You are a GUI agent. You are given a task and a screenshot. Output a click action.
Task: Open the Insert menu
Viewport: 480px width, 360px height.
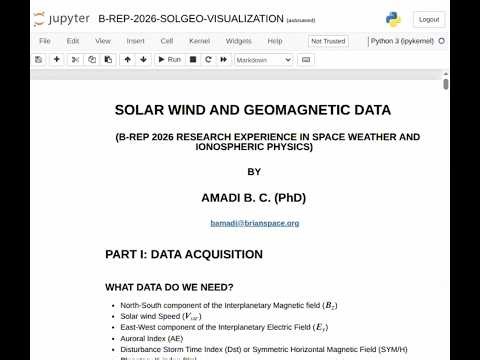pos(135,41)
